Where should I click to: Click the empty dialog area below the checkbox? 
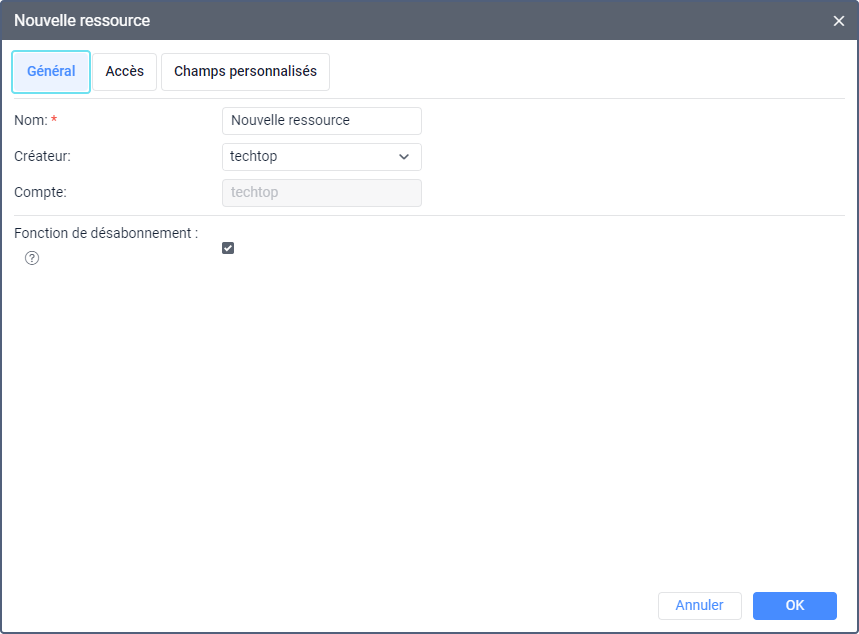point(430,420)
